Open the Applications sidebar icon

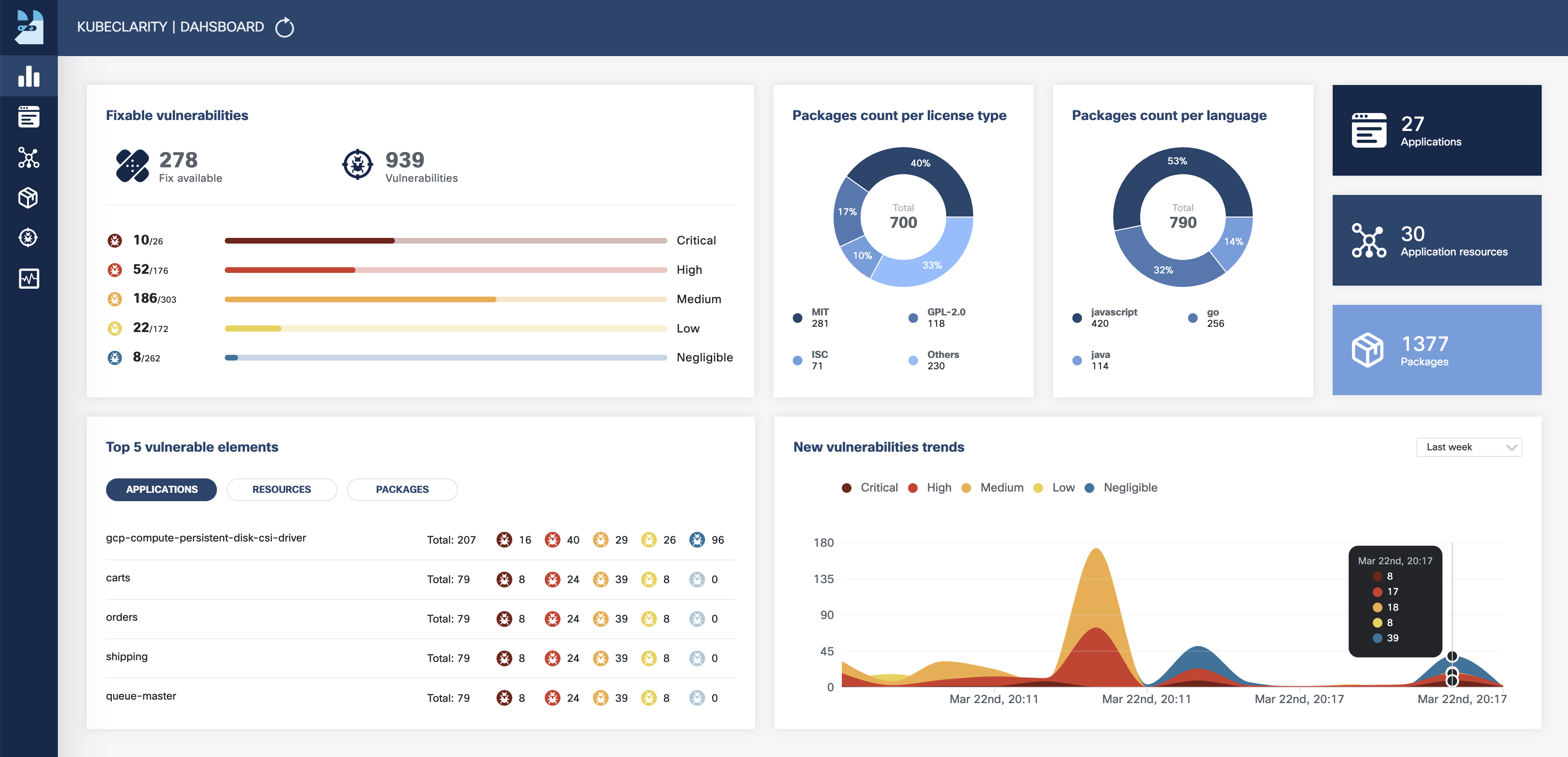(x=28, y=117)
